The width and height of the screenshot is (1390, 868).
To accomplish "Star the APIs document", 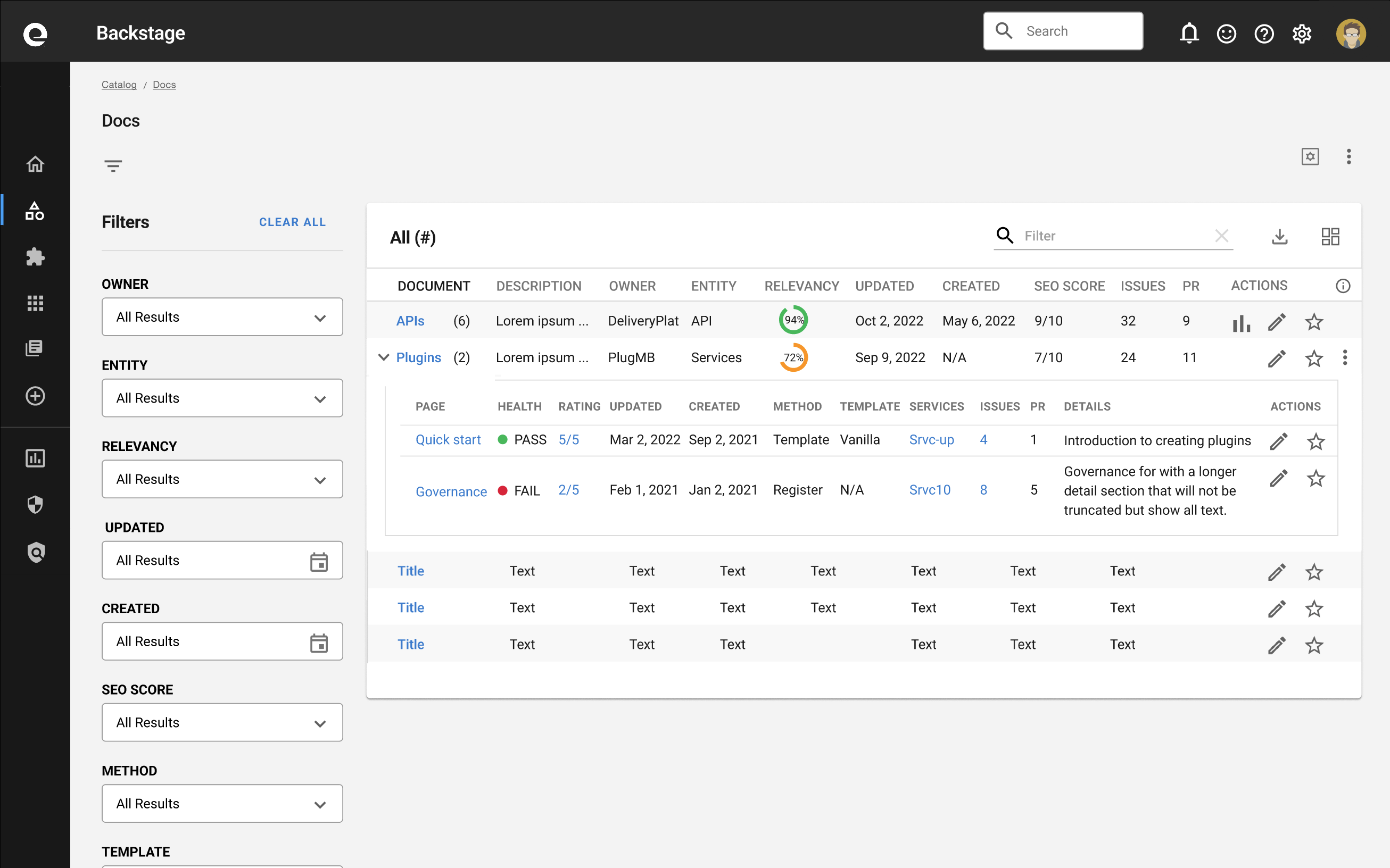I will (1314, 322).
